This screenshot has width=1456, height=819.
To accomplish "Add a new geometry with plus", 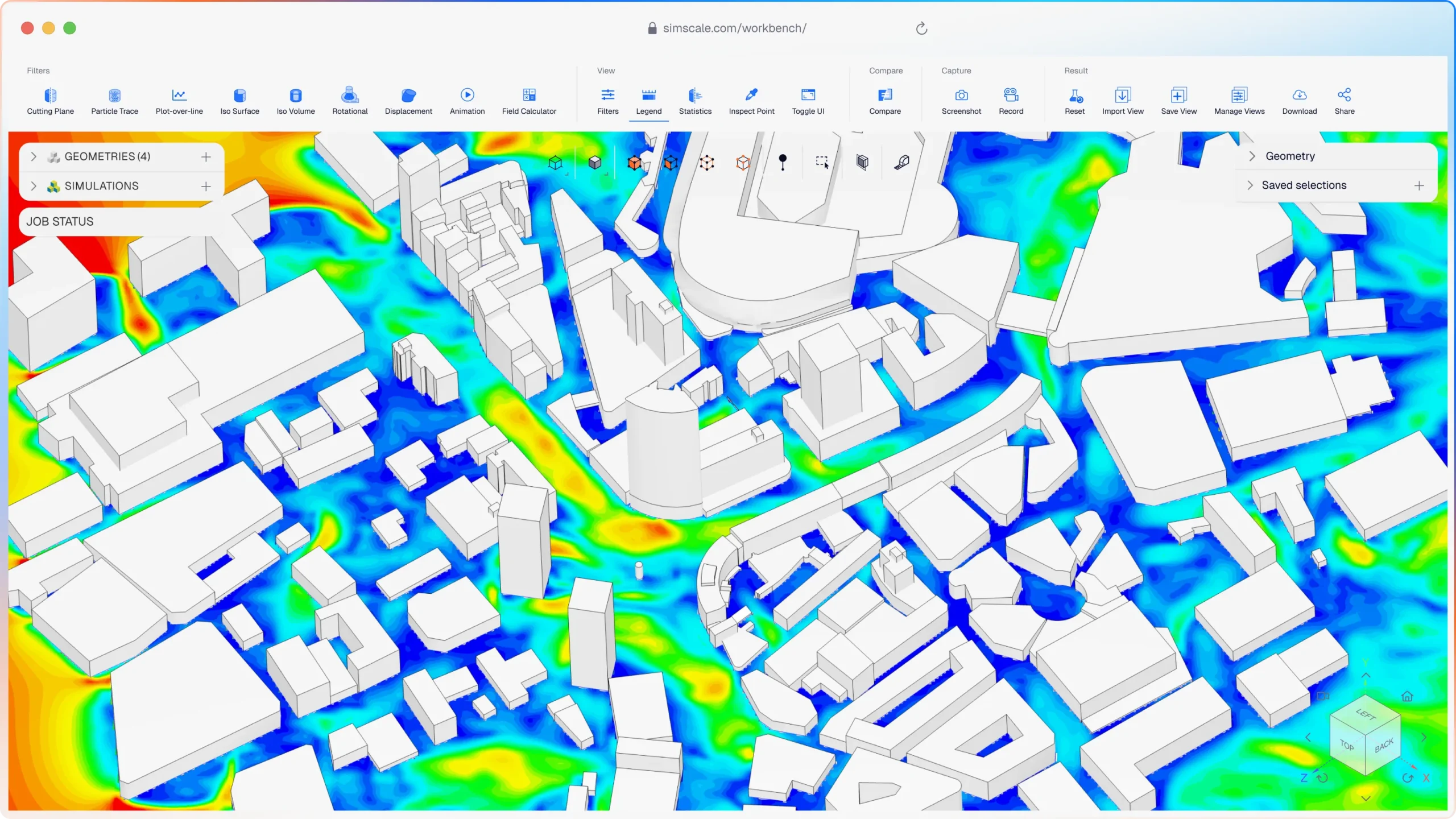I will [x=206, y=156].
